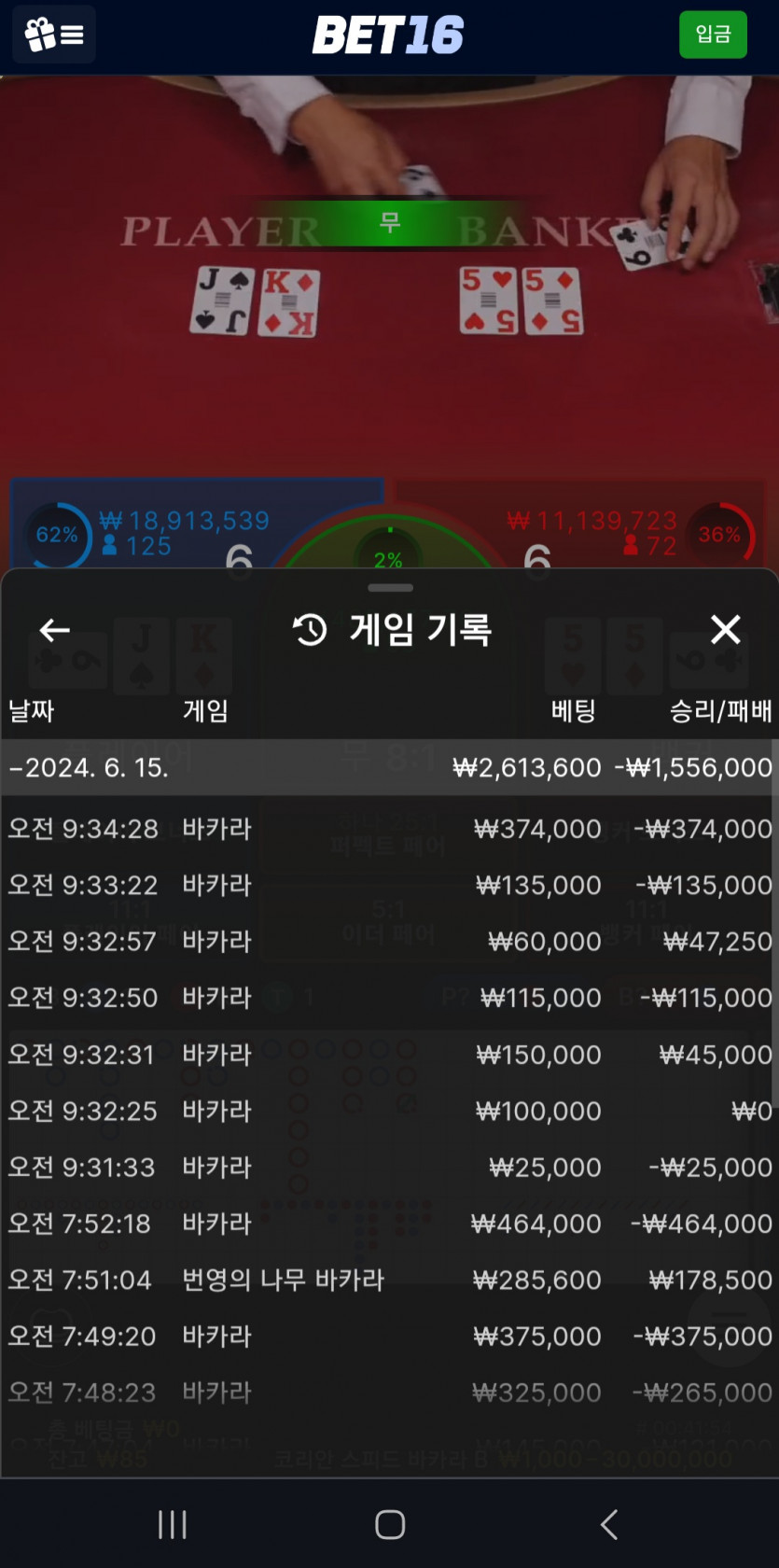The height and width of the screenshot is (1568, 779).
Task: Open the 번영의 나무 바카라 record
Action: coord(389,1280)
